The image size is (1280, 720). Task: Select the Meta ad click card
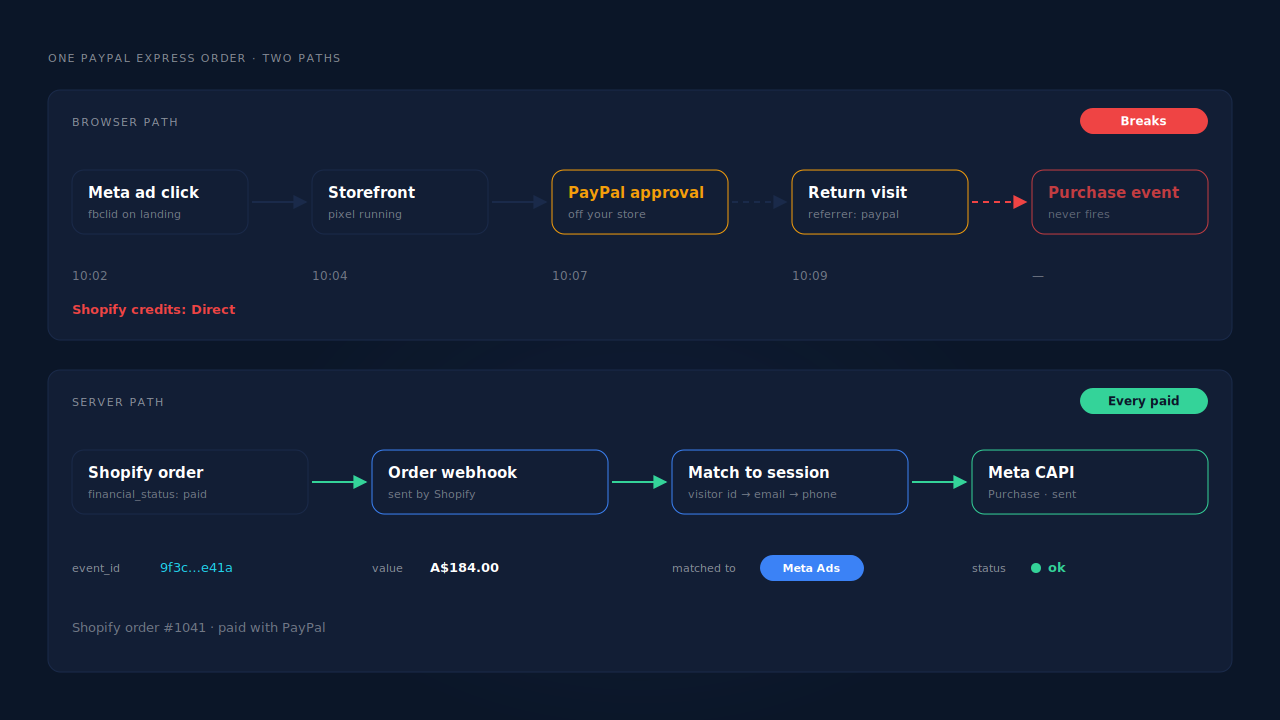point(160,202)
